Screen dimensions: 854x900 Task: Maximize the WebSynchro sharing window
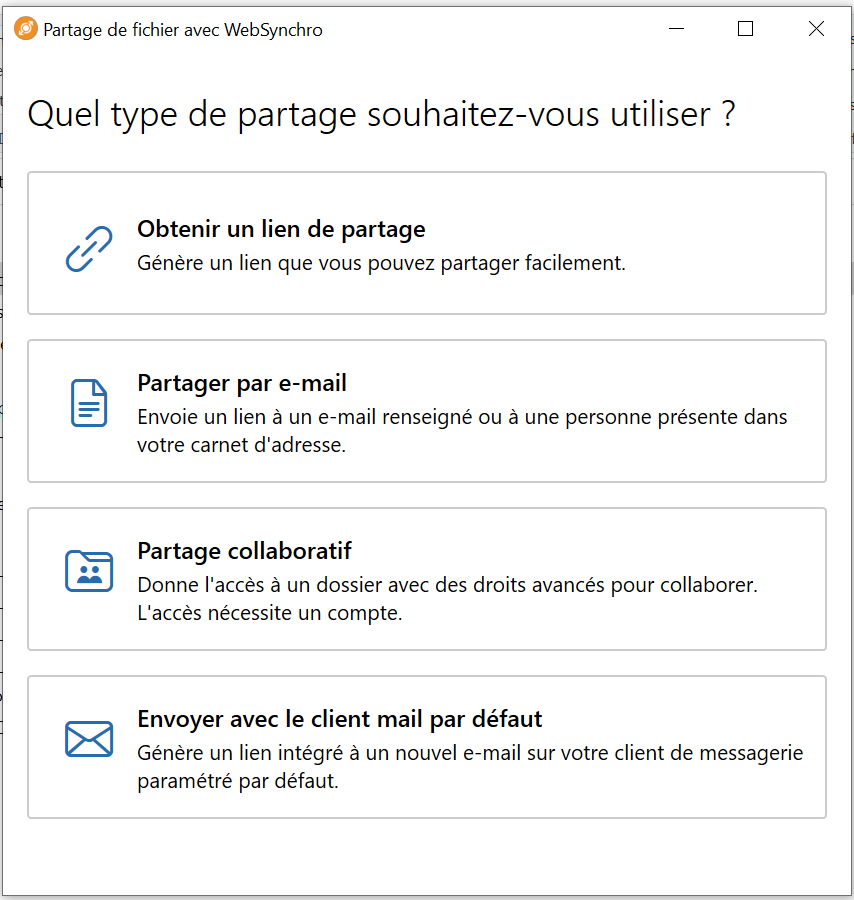point(746,29)
